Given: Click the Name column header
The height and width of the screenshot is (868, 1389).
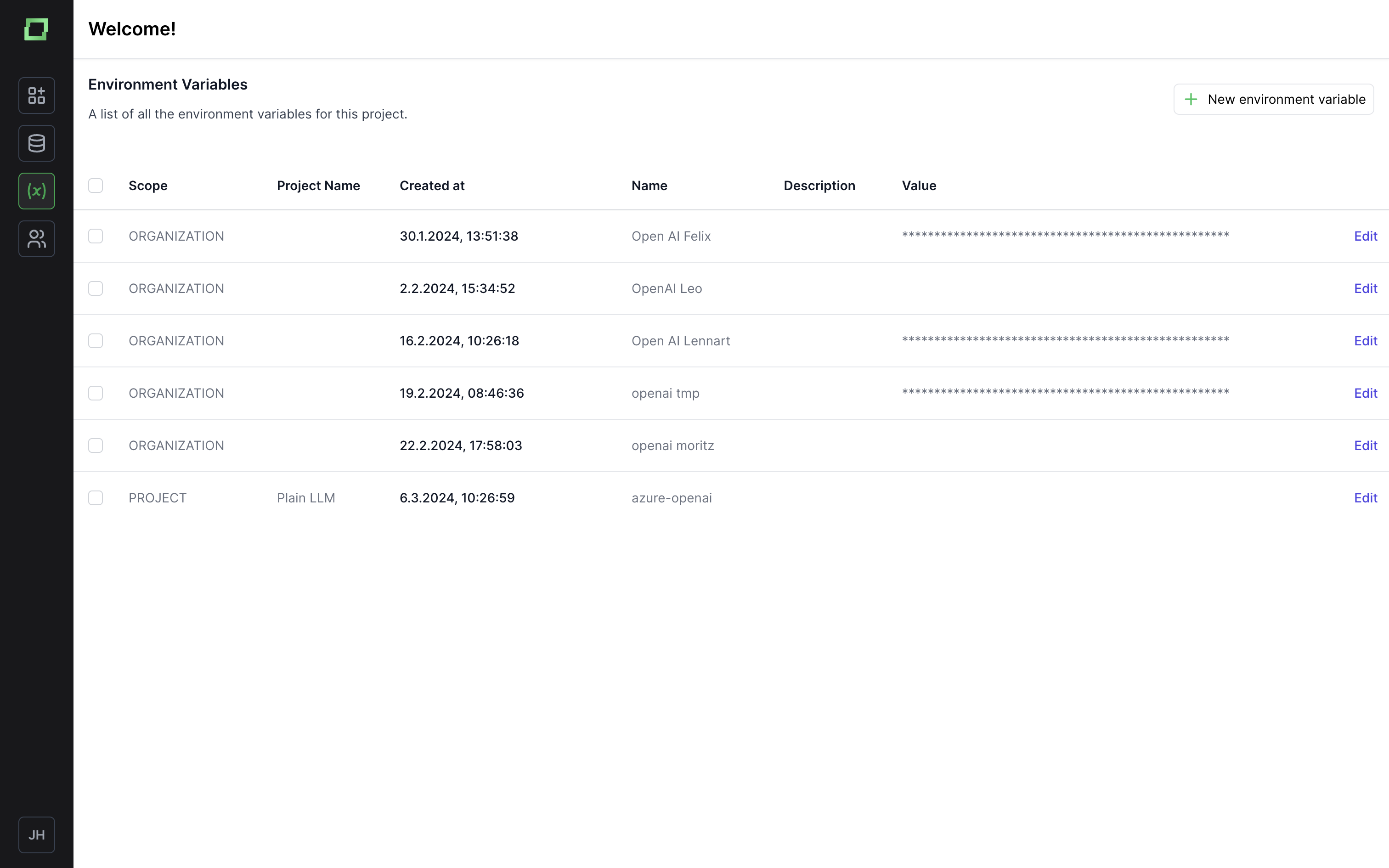Looking at the screenshot, I should tap(649, 186).
